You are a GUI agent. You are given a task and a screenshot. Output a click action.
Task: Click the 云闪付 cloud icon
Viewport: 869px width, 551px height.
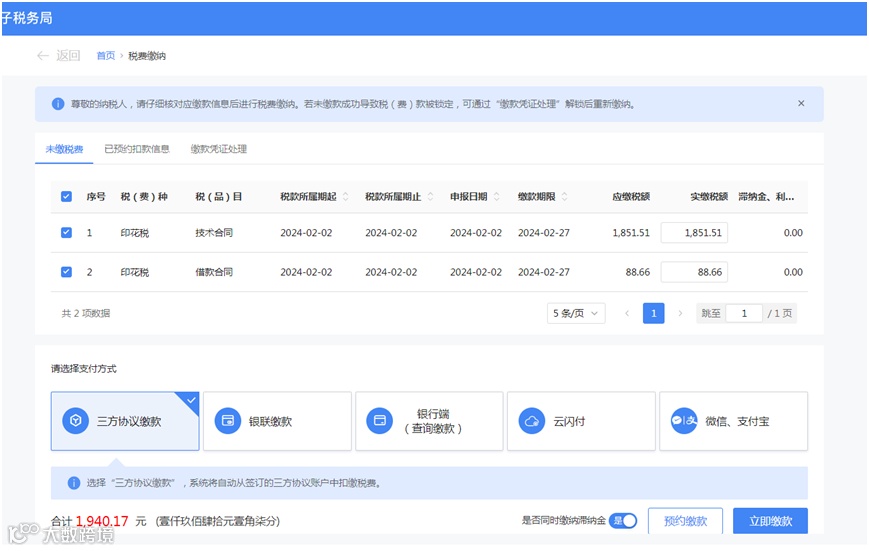[x=531, y=421]
